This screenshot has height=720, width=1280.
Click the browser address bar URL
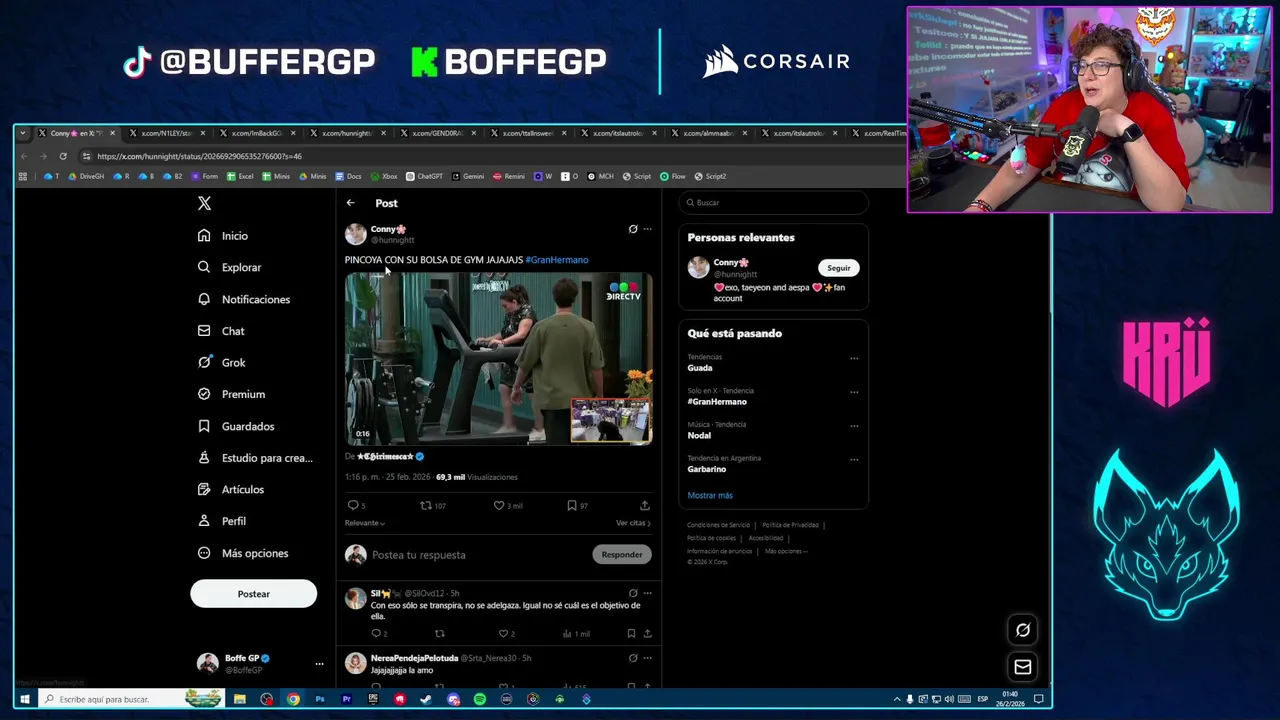[199, 156]
